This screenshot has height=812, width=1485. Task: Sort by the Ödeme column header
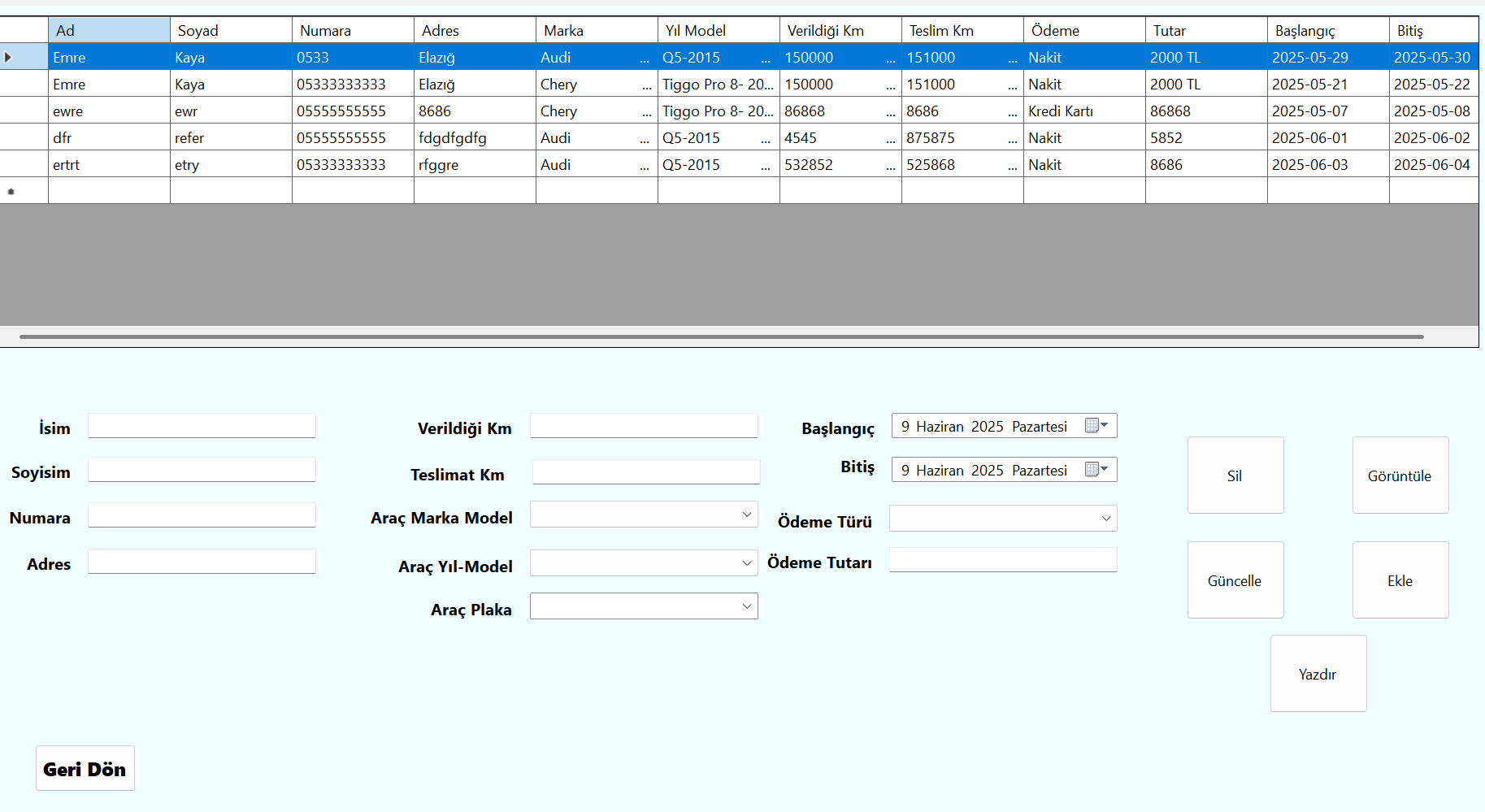click(x=1085, y=30)
